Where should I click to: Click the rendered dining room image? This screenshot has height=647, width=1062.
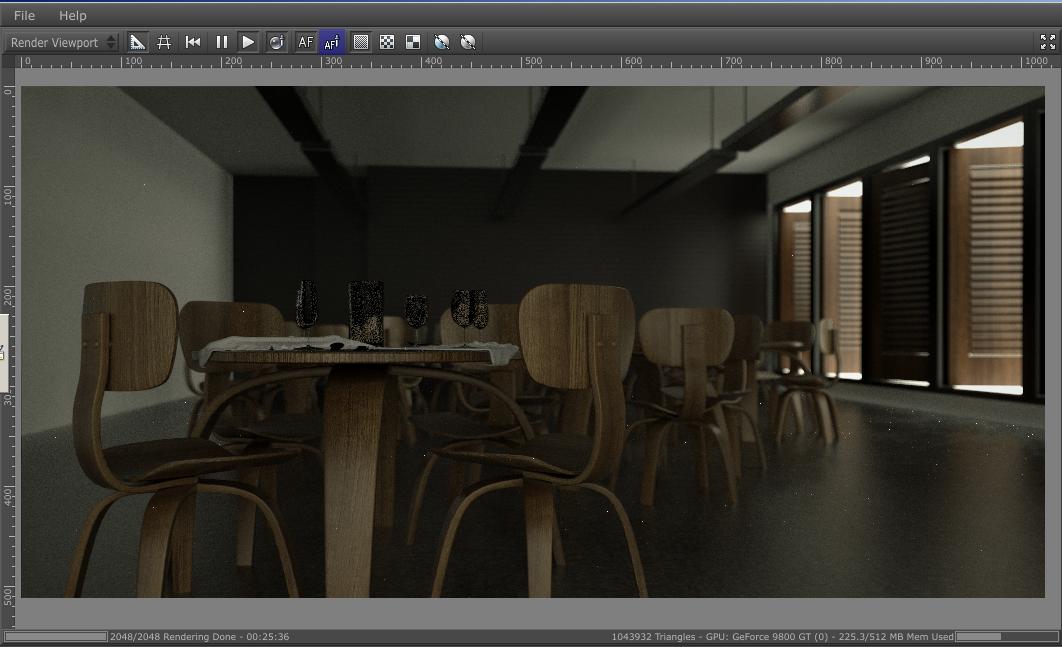point(533,341)
